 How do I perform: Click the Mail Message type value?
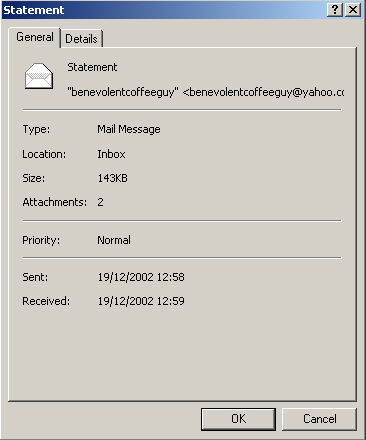click(x=129, y=129)
